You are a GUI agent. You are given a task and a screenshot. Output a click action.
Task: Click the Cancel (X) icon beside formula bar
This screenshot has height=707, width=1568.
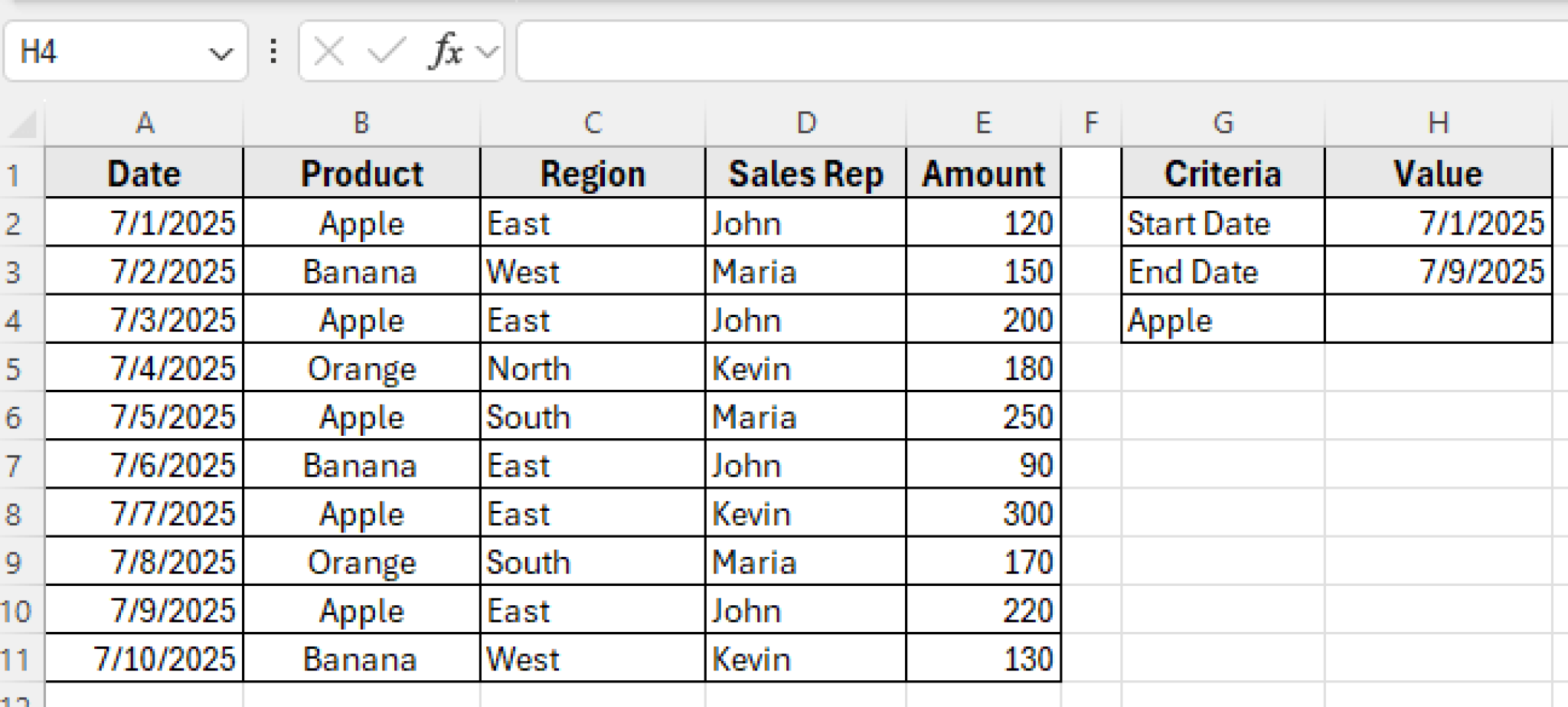coord(328,51)
